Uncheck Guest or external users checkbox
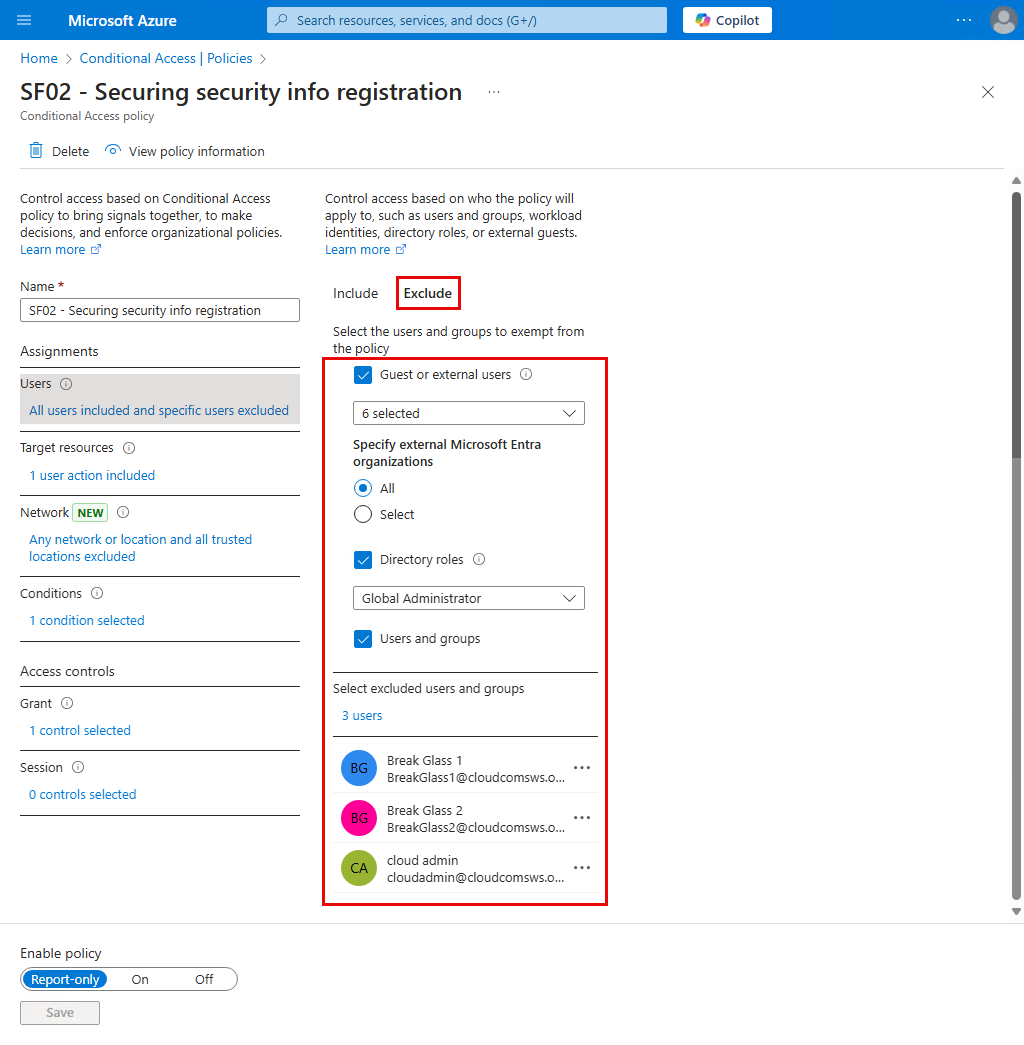The width and height of the screenshot is (1024, 1045). pyautogui.click(x=363, y=375)
